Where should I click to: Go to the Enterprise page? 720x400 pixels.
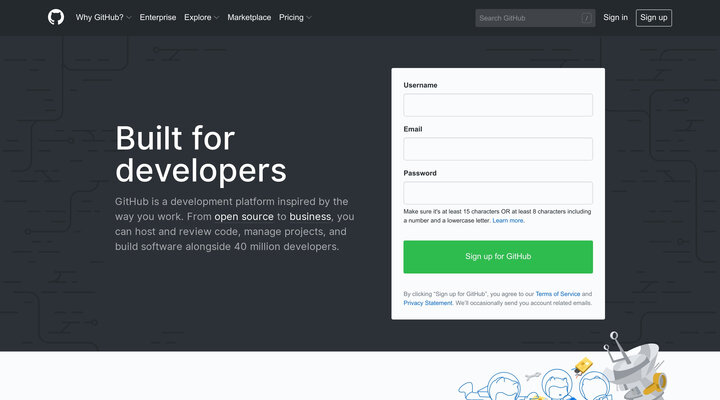(158, 17)
